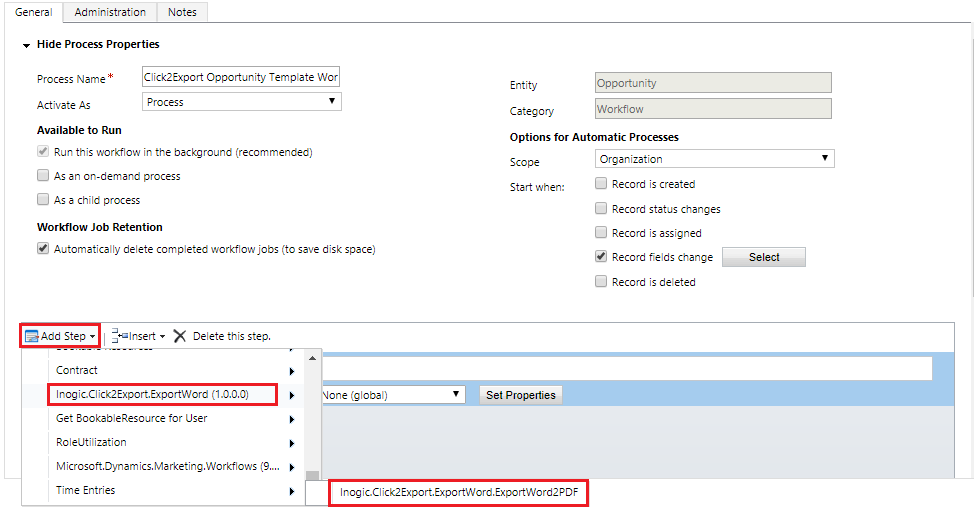Open the Scope Organization dropdown

point(714,159)
